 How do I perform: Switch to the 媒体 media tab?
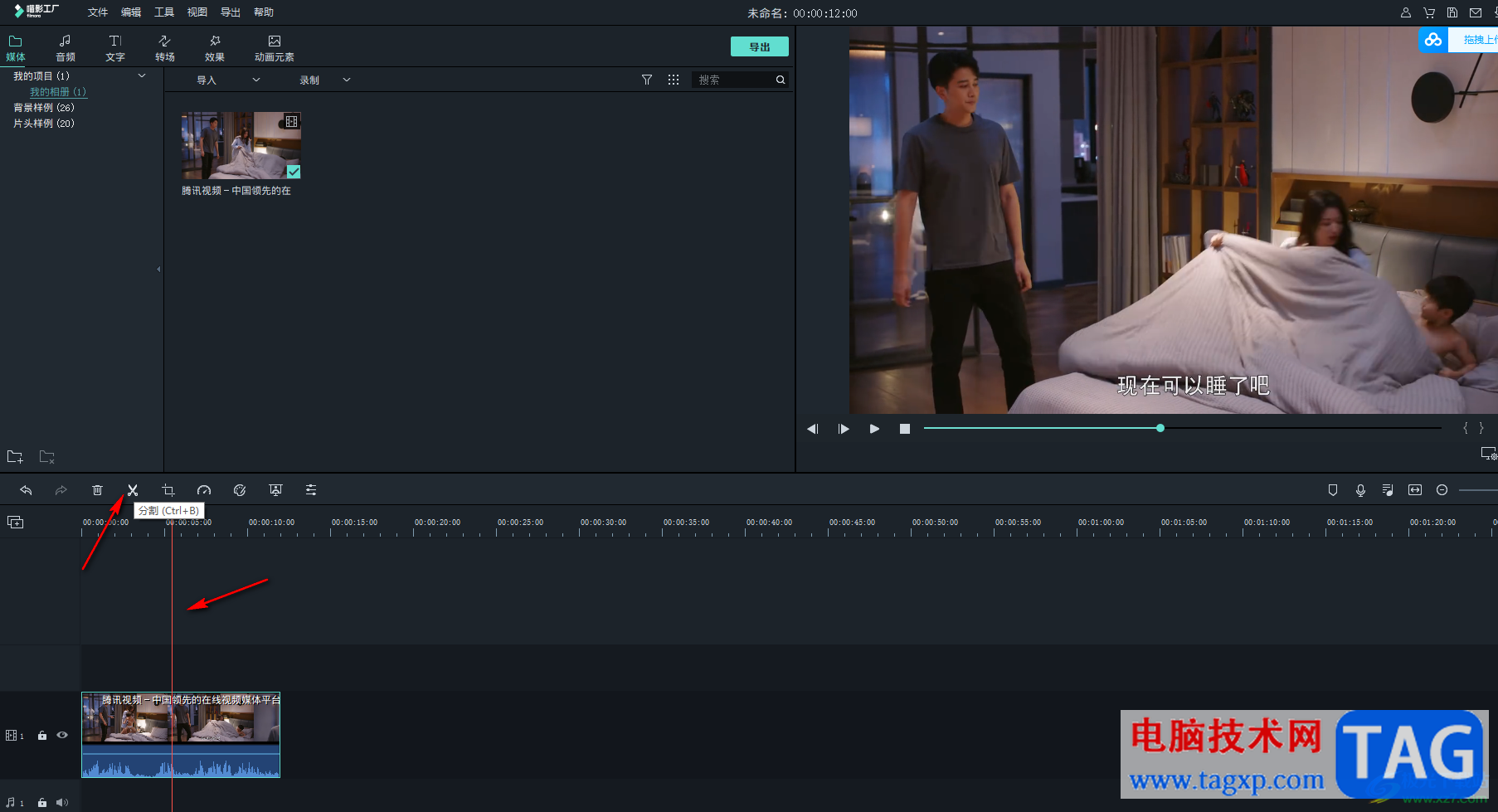[x=16, y=48]
